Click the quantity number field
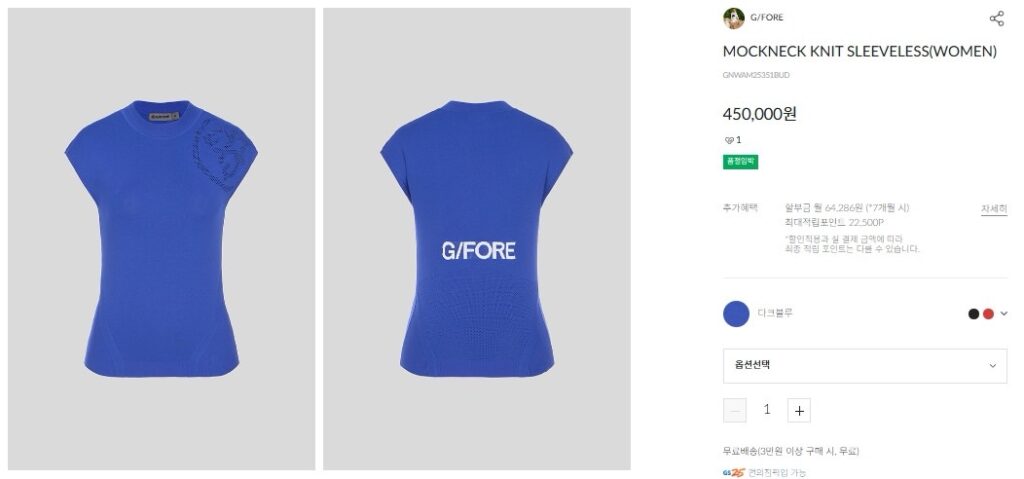The image size is (1024, 479). (x=767, y=410)
